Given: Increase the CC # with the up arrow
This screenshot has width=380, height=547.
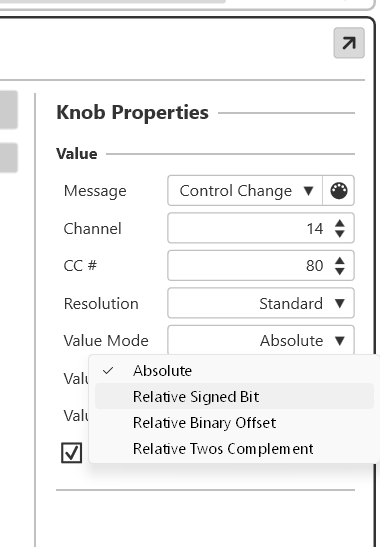Looking at the screenshot, I should 340,261.
